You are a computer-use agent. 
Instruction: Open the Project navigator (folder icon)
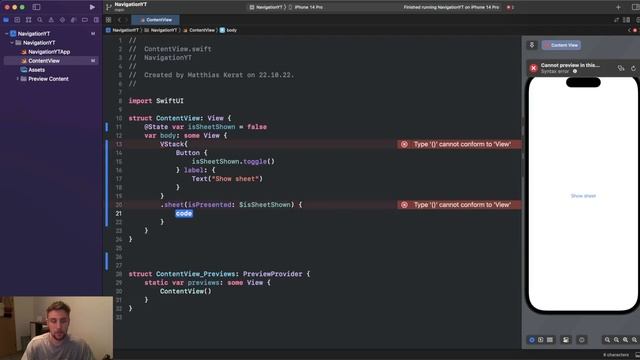[6, 20]
